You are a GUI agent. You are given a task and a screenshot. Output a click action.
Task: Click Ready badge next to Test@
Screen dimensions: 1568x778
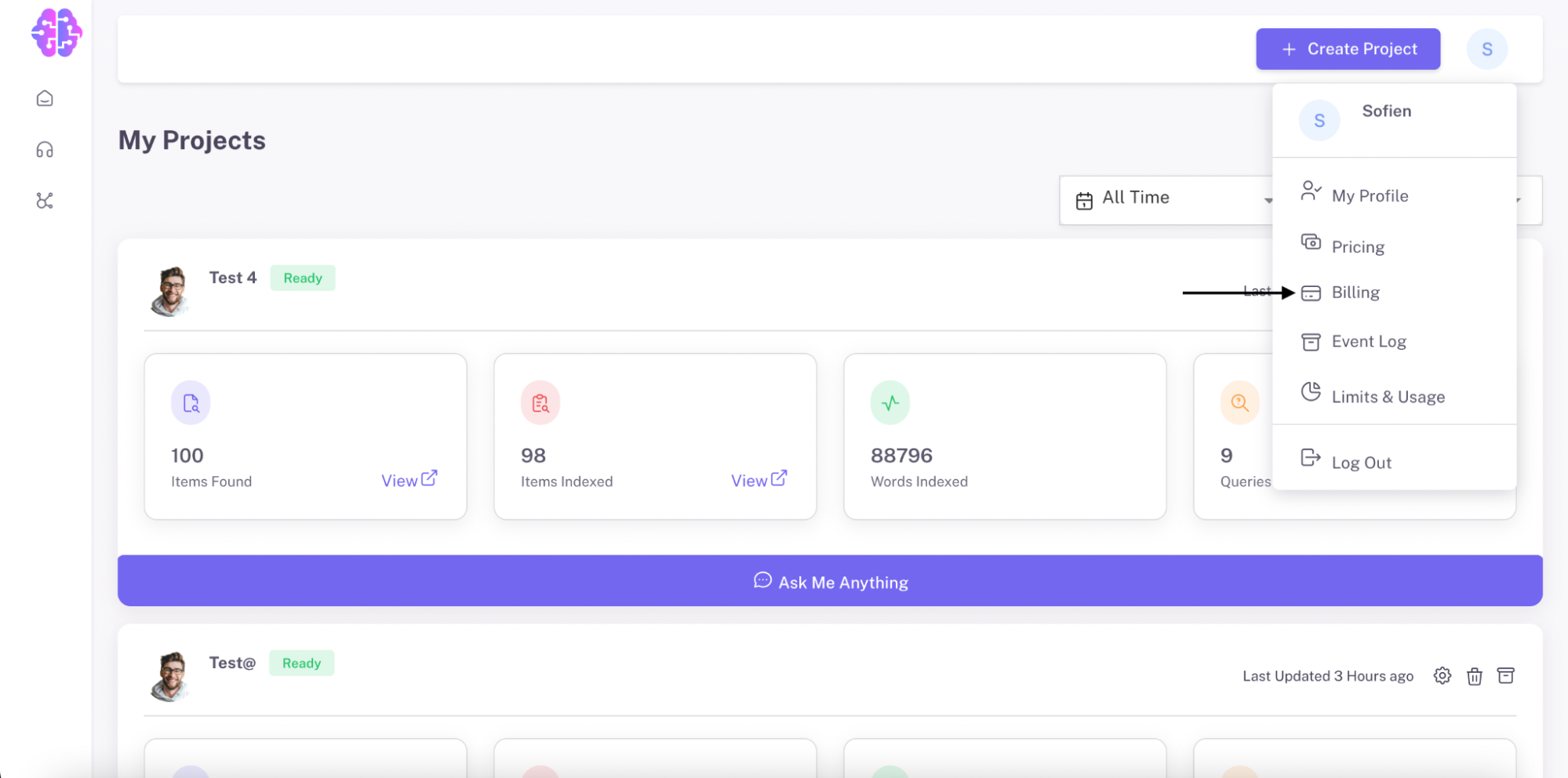click(301, 663)
